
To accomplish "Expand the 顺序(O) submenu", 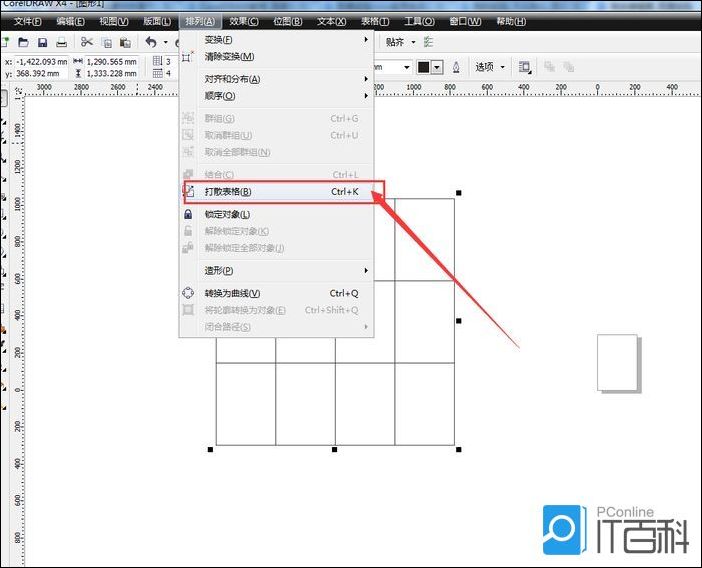I will (277, 96).
